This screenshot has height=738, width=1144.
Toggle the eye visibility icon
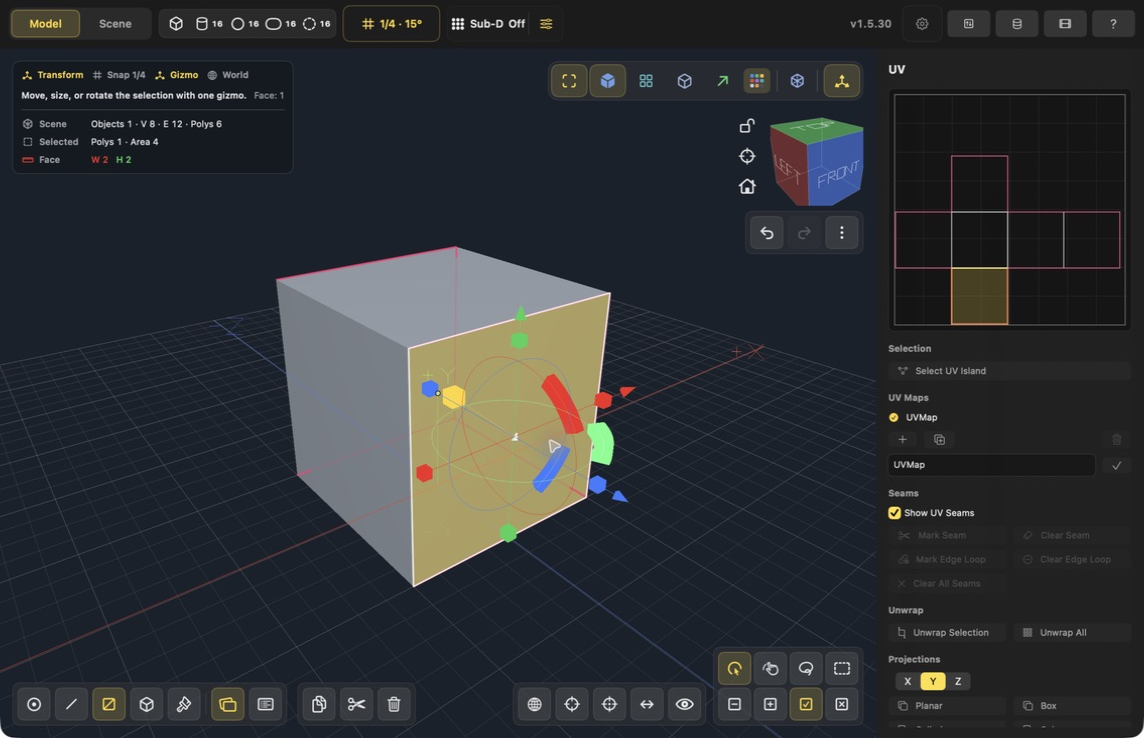pos(684,704)
